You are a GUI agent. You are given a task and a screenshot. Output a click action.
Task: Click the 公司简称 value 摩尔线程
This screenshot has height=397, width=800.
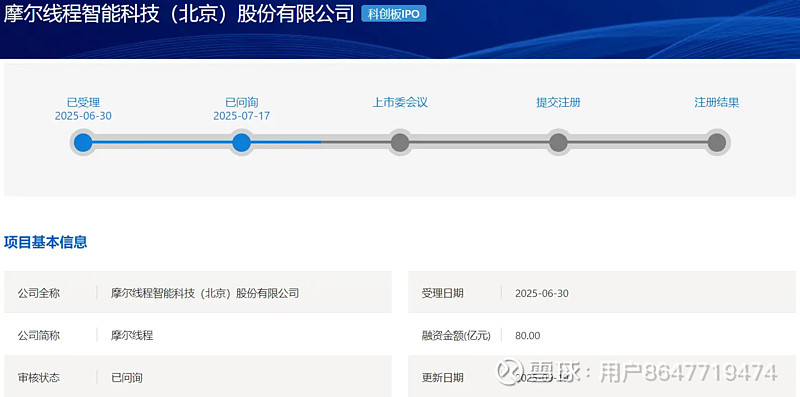pos(132,336)
